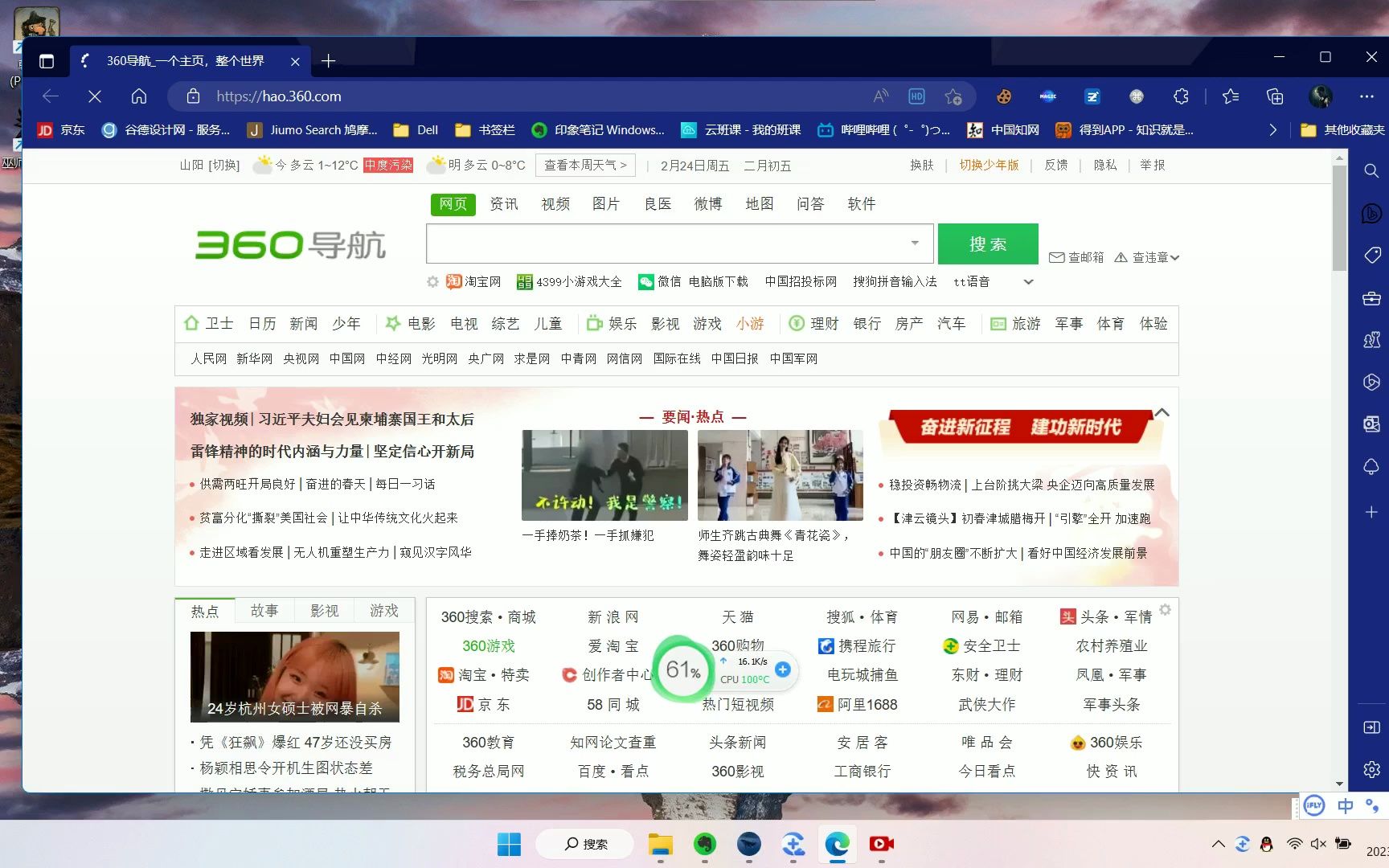Open 查邮箱 link
The image size is (1389, 868).
click(1076, 257)
